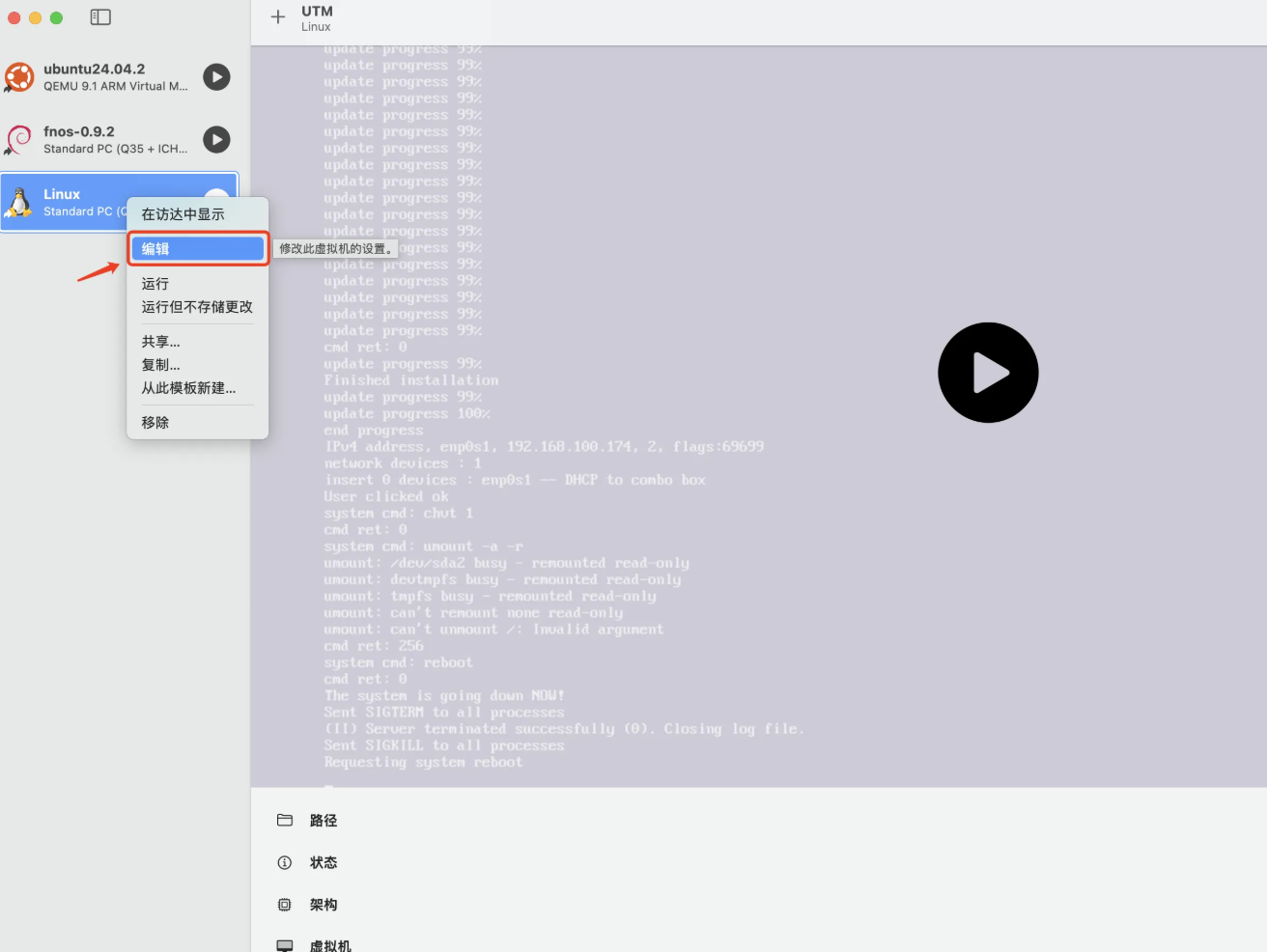Viewport: 1267px width, 952px height.
Task: Click the green zoom window button
Action: tap(56, 17)
